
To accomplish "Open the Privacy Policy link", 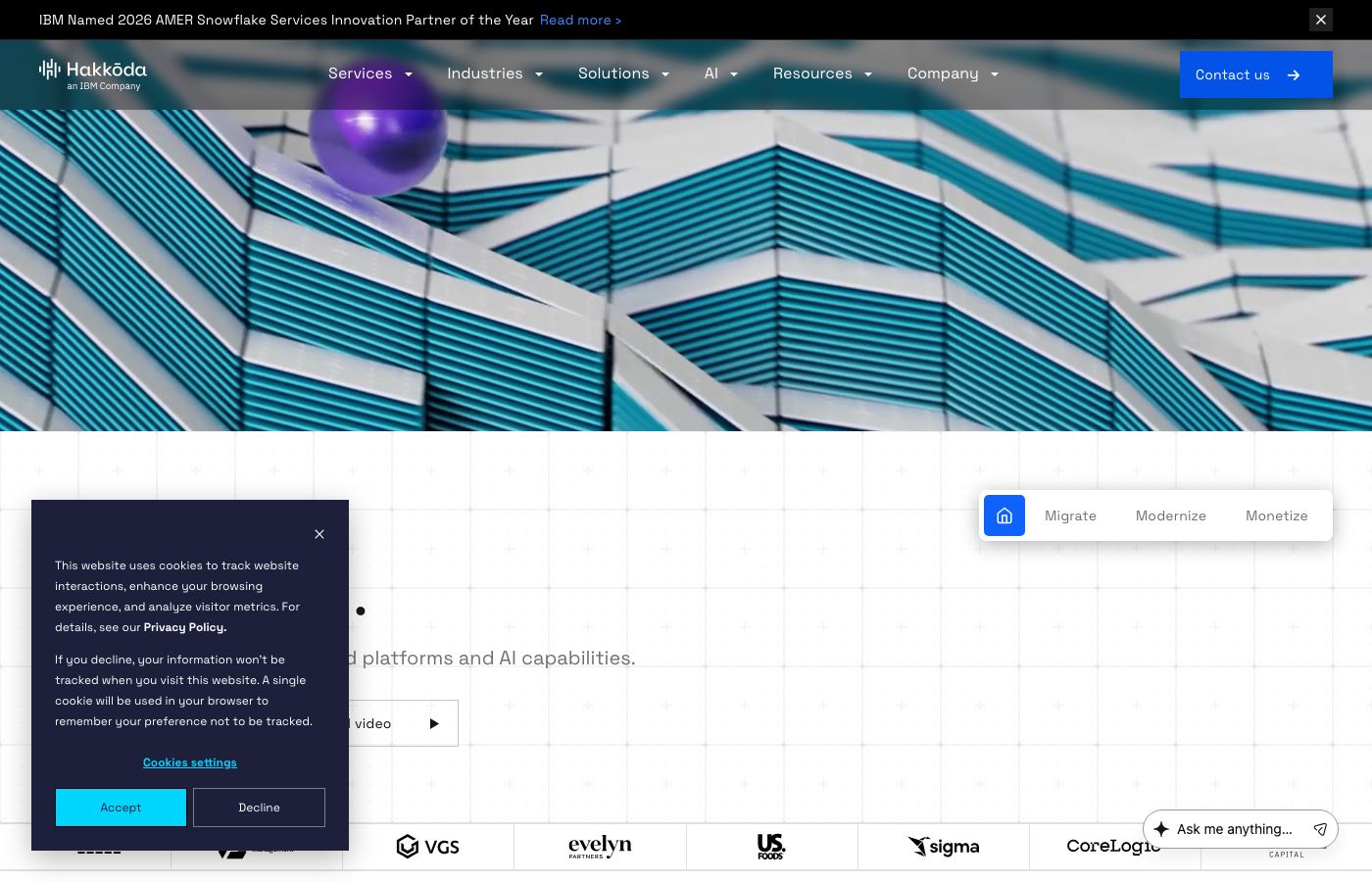I will tap(185, 627).
